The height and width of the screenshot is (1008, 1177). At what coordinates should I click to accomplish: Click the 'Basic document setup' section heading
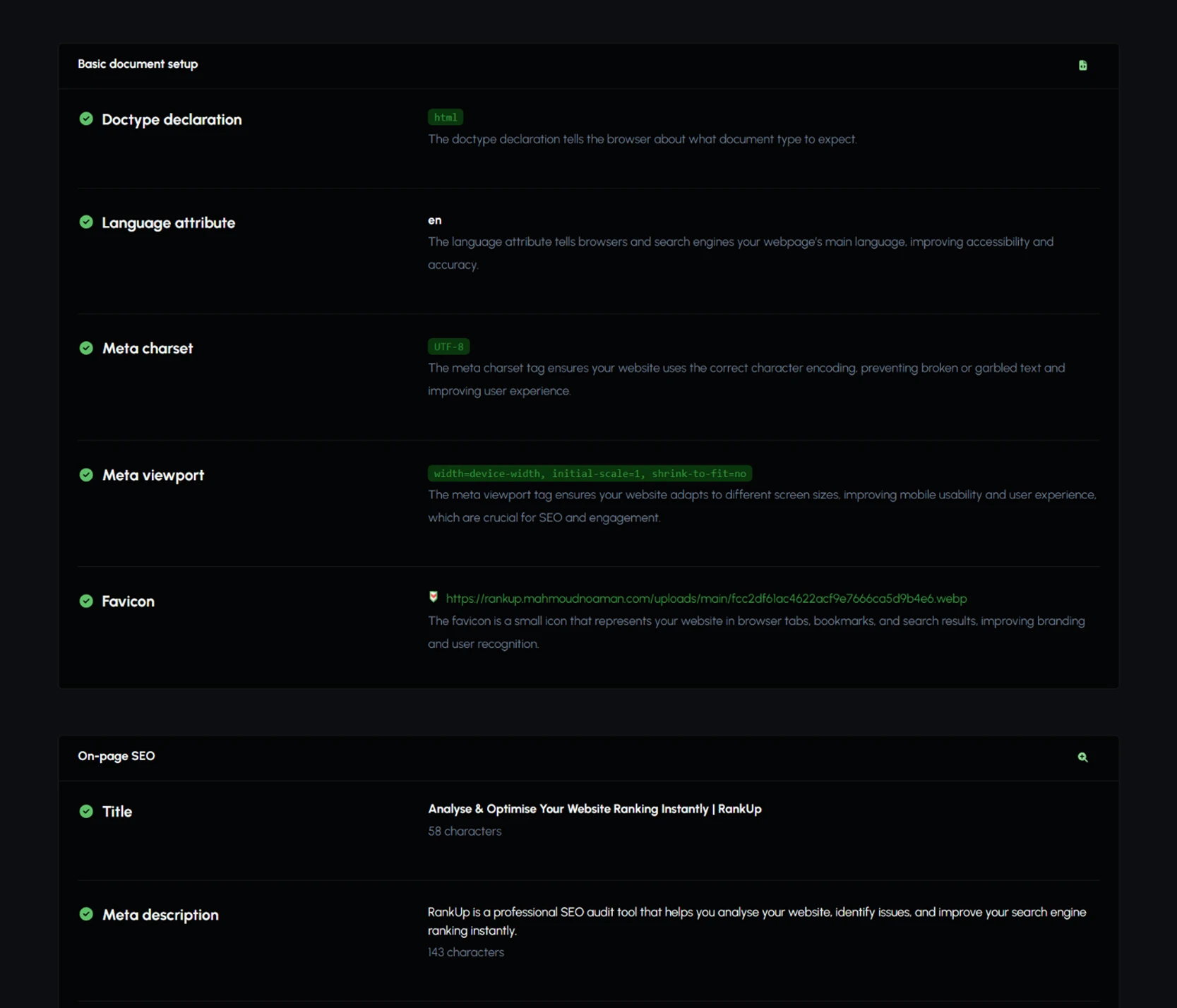pyautogui.click(x=138, y=64)
